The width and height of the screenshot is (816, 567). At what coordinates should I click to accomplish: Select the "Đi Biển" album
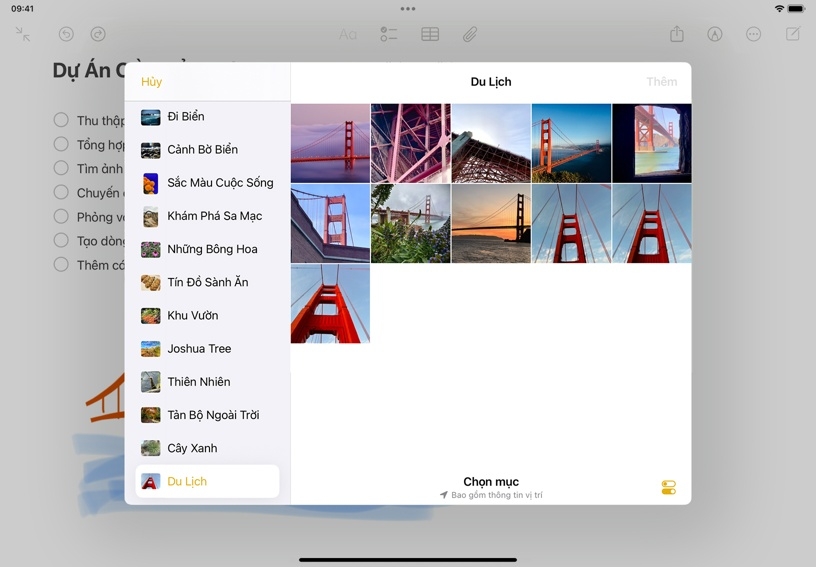185,117
